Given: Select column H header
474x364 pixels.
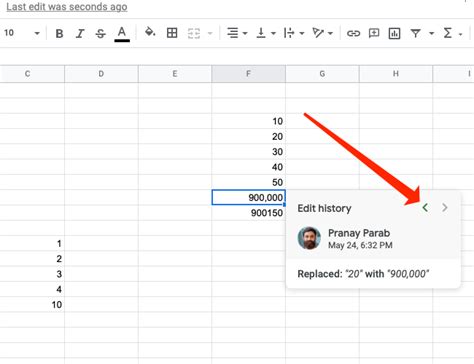Looking at the screenshot, I should coord(396,74).
